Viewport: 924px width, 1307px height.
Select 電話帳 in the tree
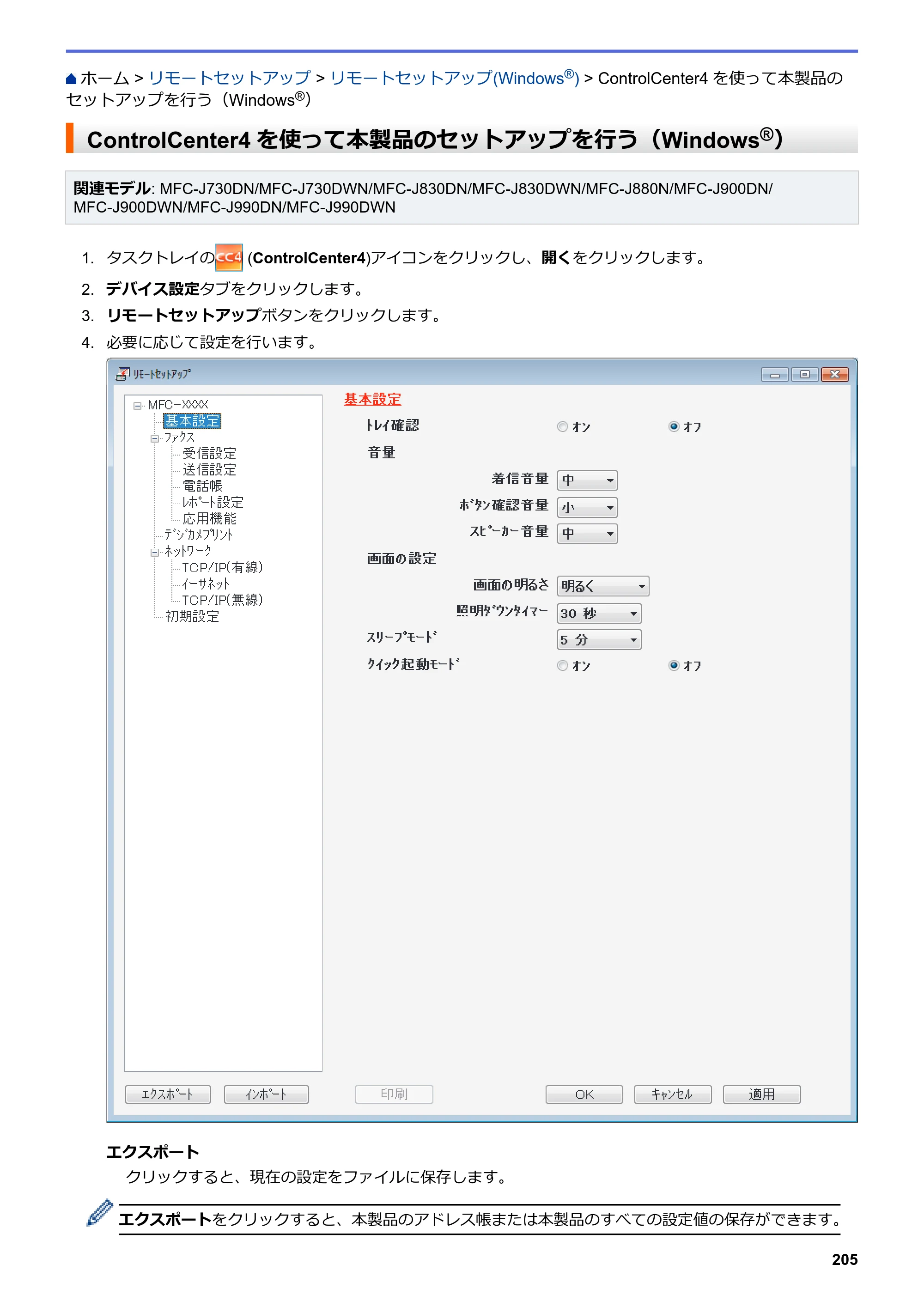tap(202, 486)
